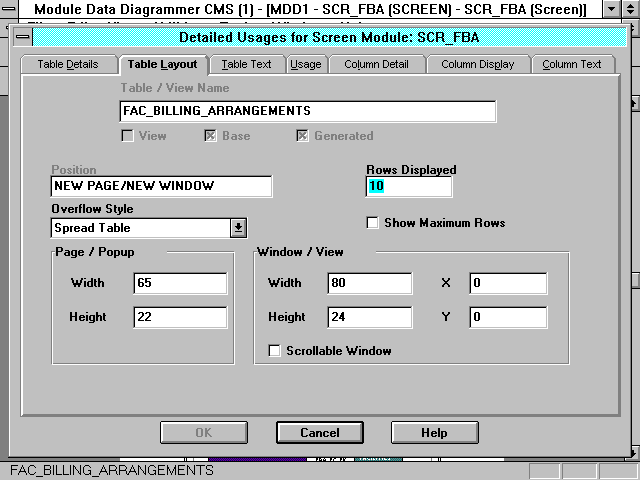Click the Help button
The width and height of the screenshot is (640, 480).
pyautogui.click(x=434, y=433)
